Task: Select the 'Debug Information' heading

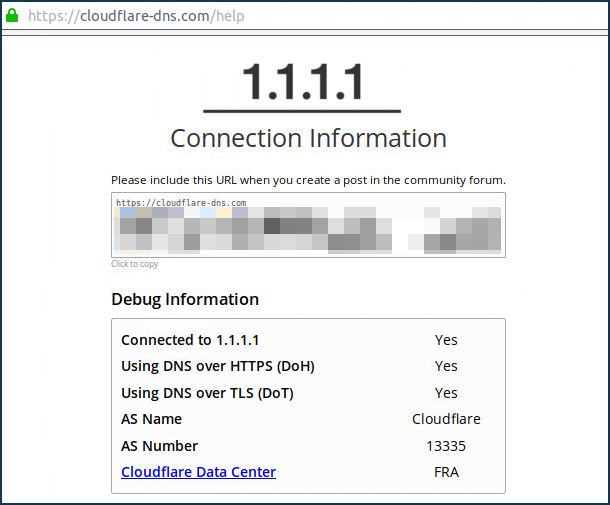Action: pos(185,299)
